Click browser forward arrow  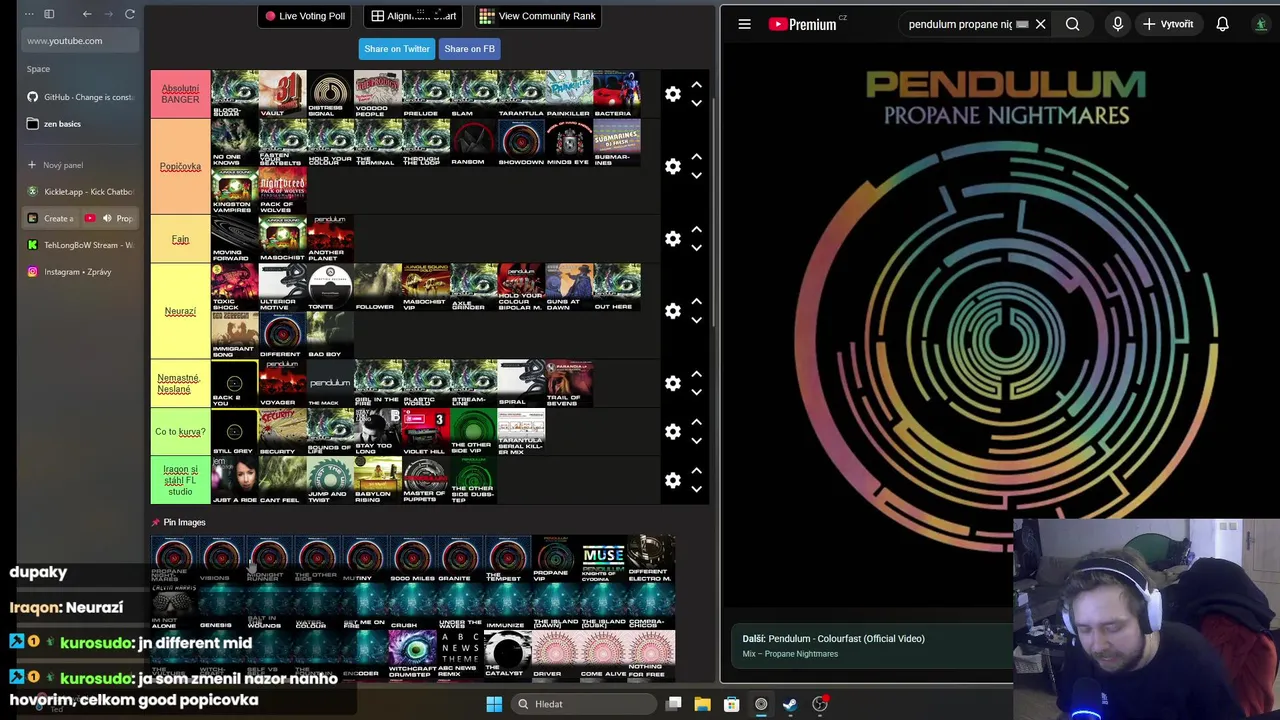[x=108, y=14]
